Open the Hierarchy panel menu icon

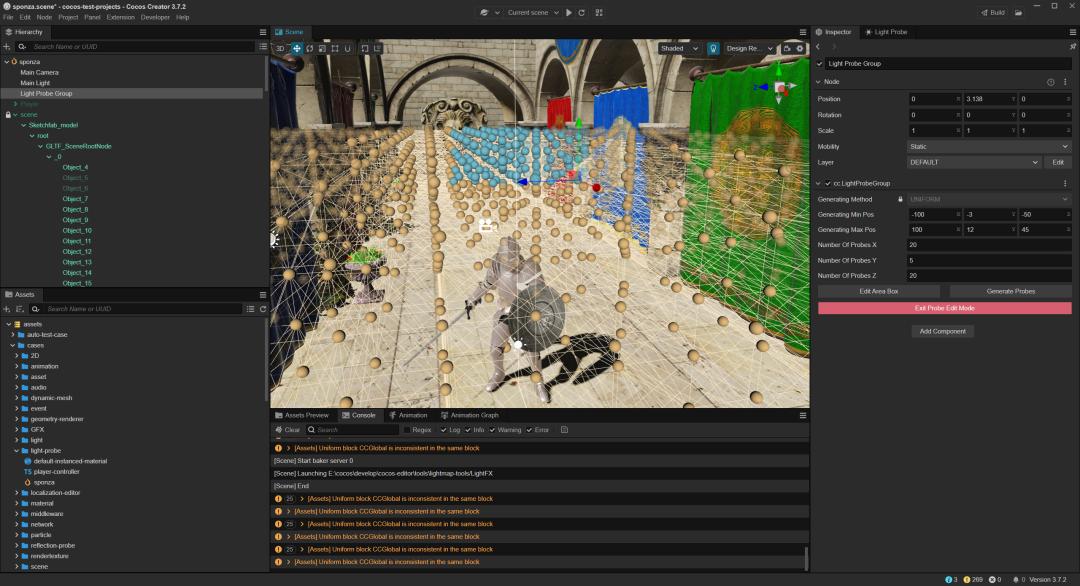[x=262, y=32]
